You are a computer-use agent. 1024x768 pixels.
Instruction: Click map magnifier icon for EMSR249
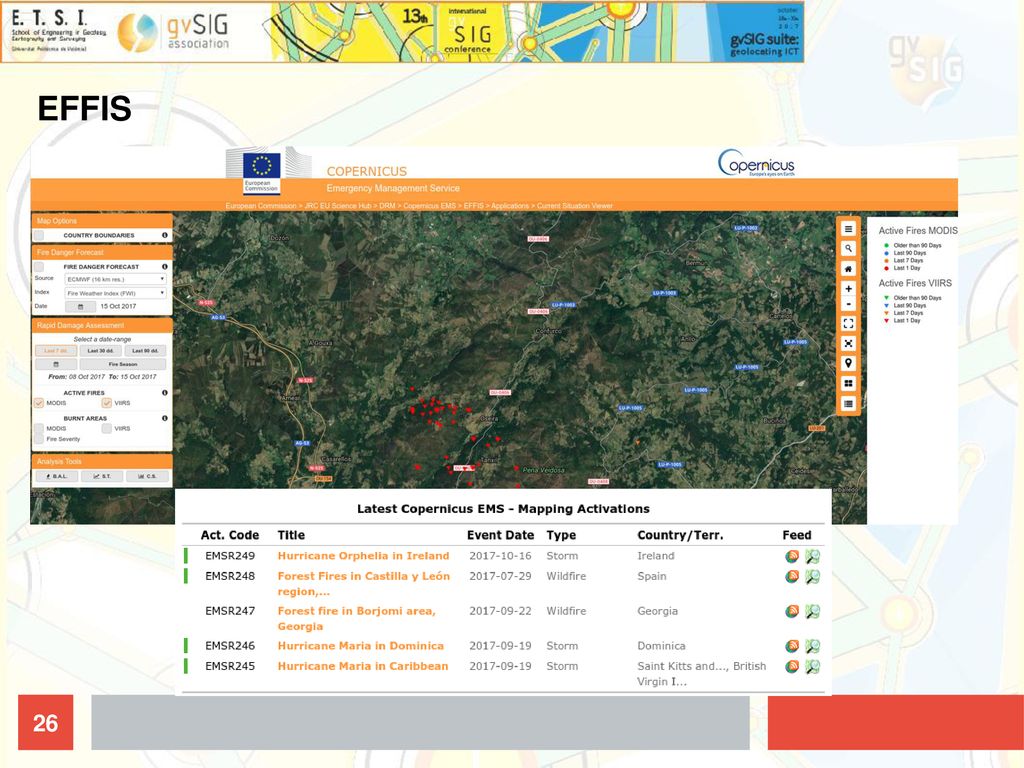tap(812, 556)
